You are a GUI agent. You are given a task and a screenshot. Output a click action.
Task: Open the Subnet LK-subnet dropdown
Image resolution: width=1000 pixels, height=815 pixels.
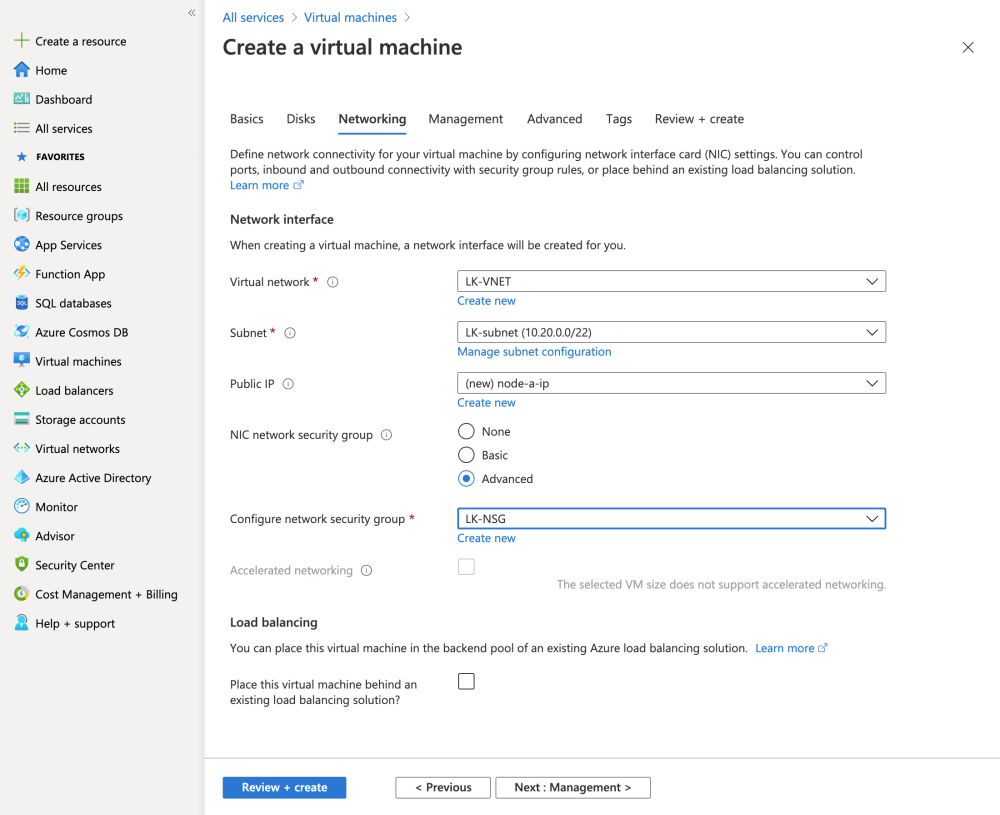pos(671,332)
